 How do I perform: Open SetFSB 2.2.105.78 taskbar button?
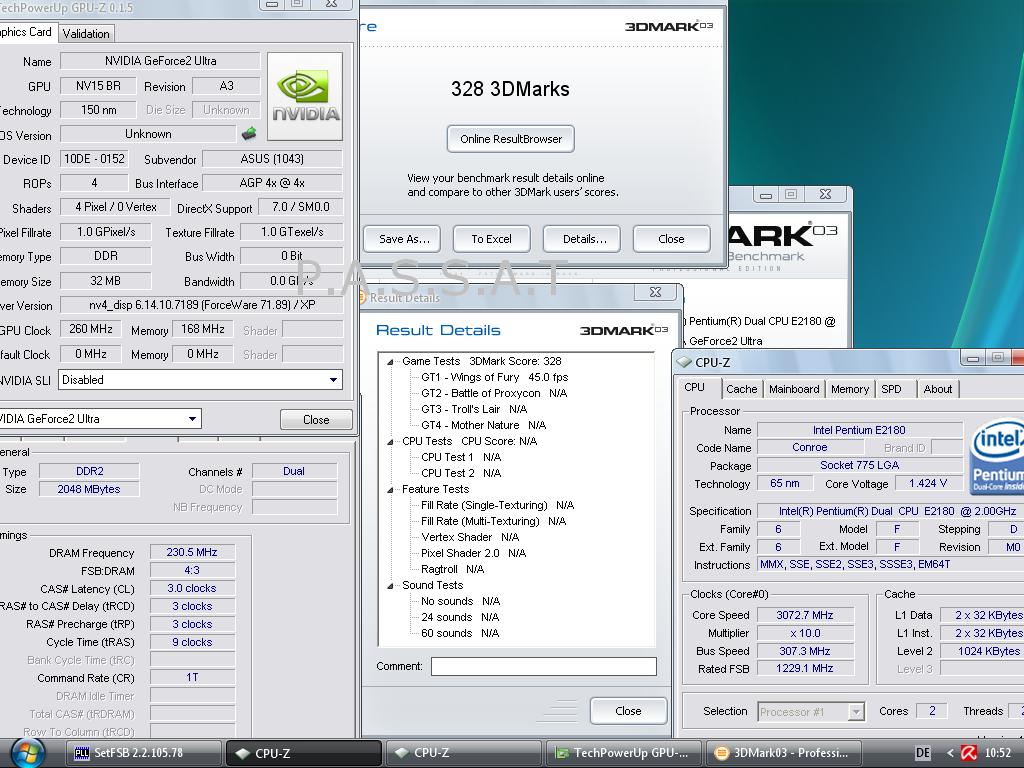(x=144, y=753)
